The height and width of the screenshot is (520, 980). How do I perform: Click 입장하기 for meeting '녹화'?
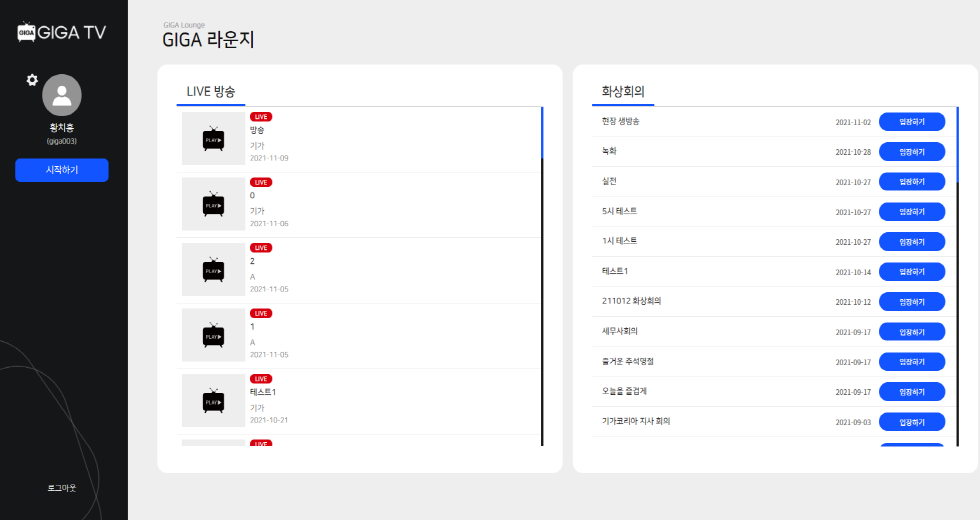click(x=912, y=152)
